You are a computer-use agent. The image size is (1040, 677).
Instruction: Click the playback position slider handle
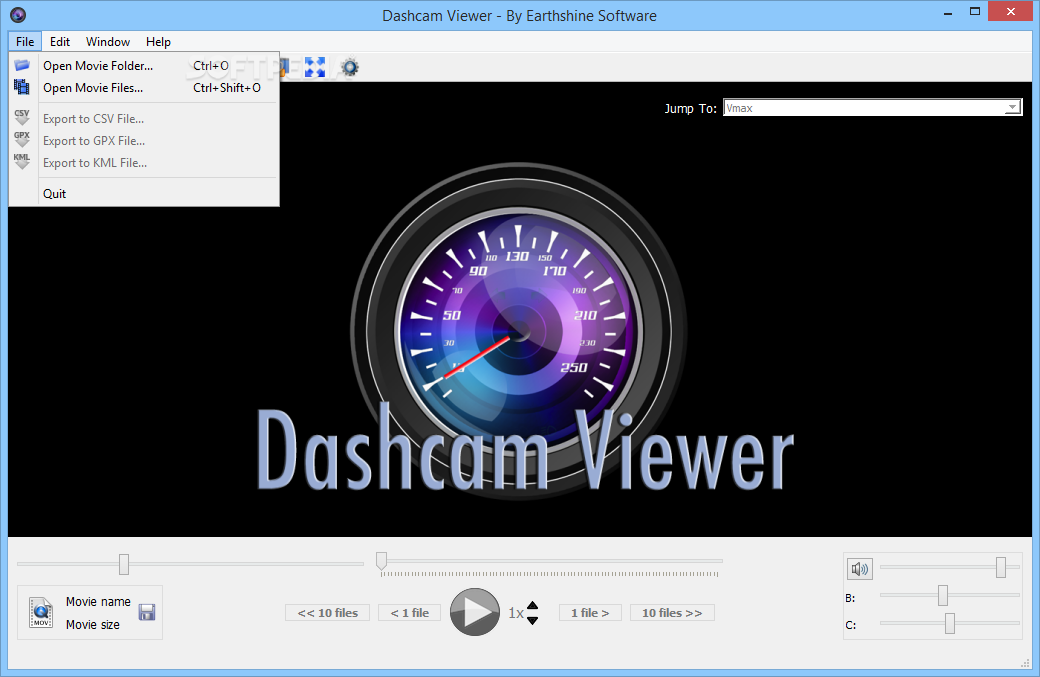pos(381,561)
